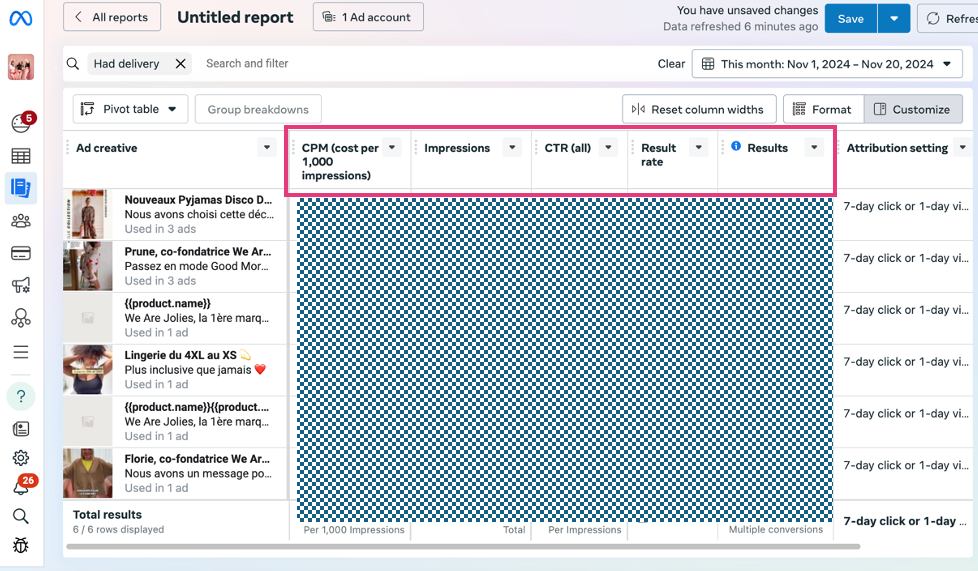This screenshot has width=978, height=571.
Task: Switch to the Format tab
Action: (x=823, y=109)
